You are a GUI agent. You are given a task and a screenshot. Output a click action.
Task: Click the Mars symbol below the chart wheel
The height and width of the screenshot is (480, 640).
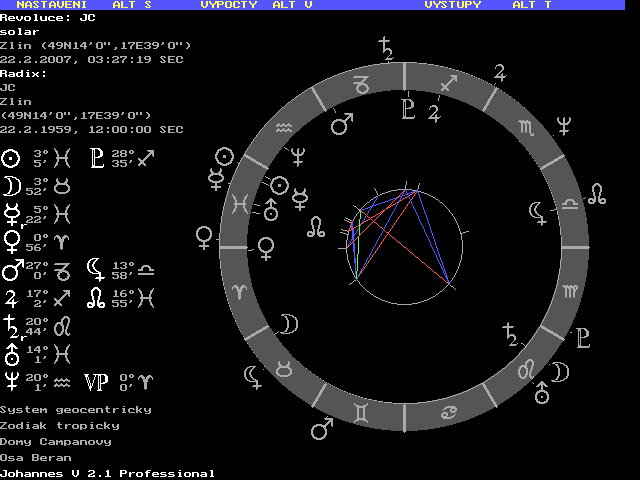321,429
